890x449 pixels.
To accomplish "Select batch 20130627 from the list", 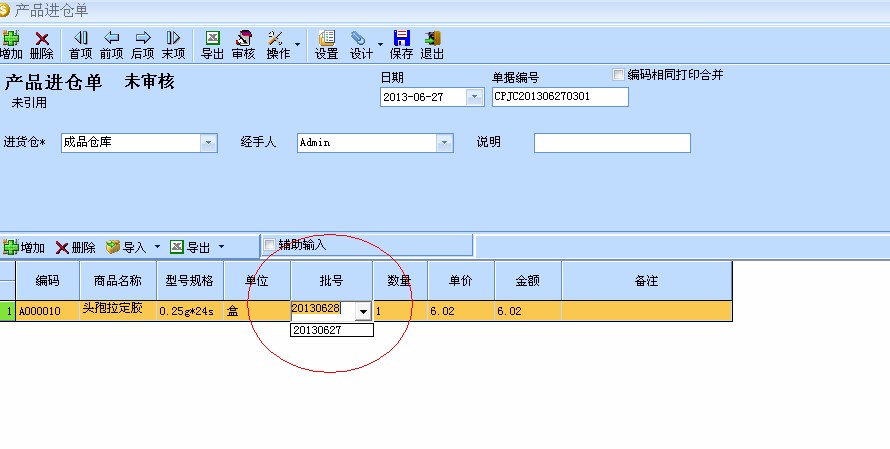I will [332, 330].
